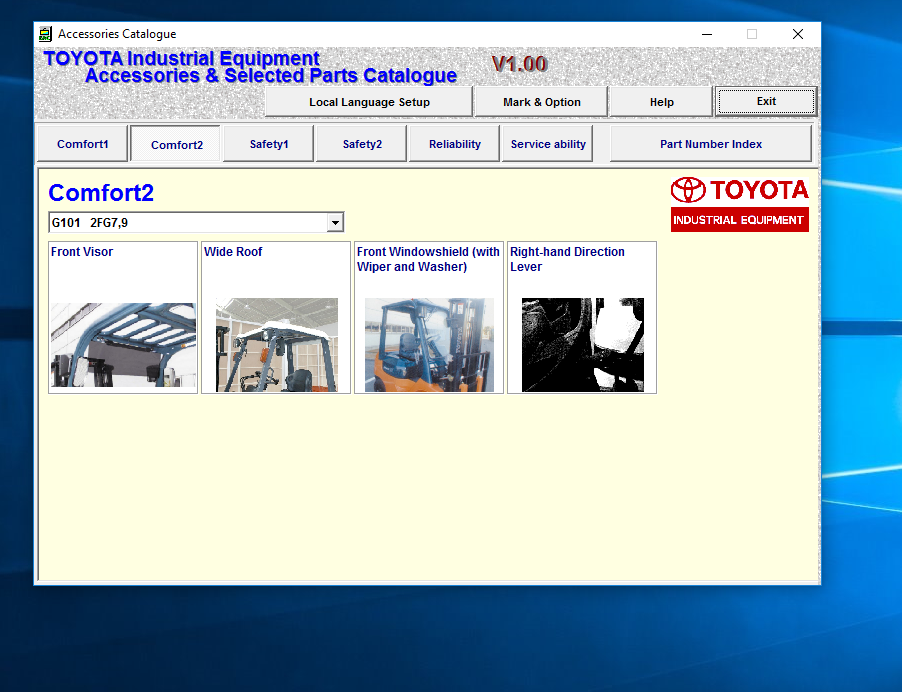Click the Wide Roof title text
Screen dimensions: 902x692
tap(233, 251)
